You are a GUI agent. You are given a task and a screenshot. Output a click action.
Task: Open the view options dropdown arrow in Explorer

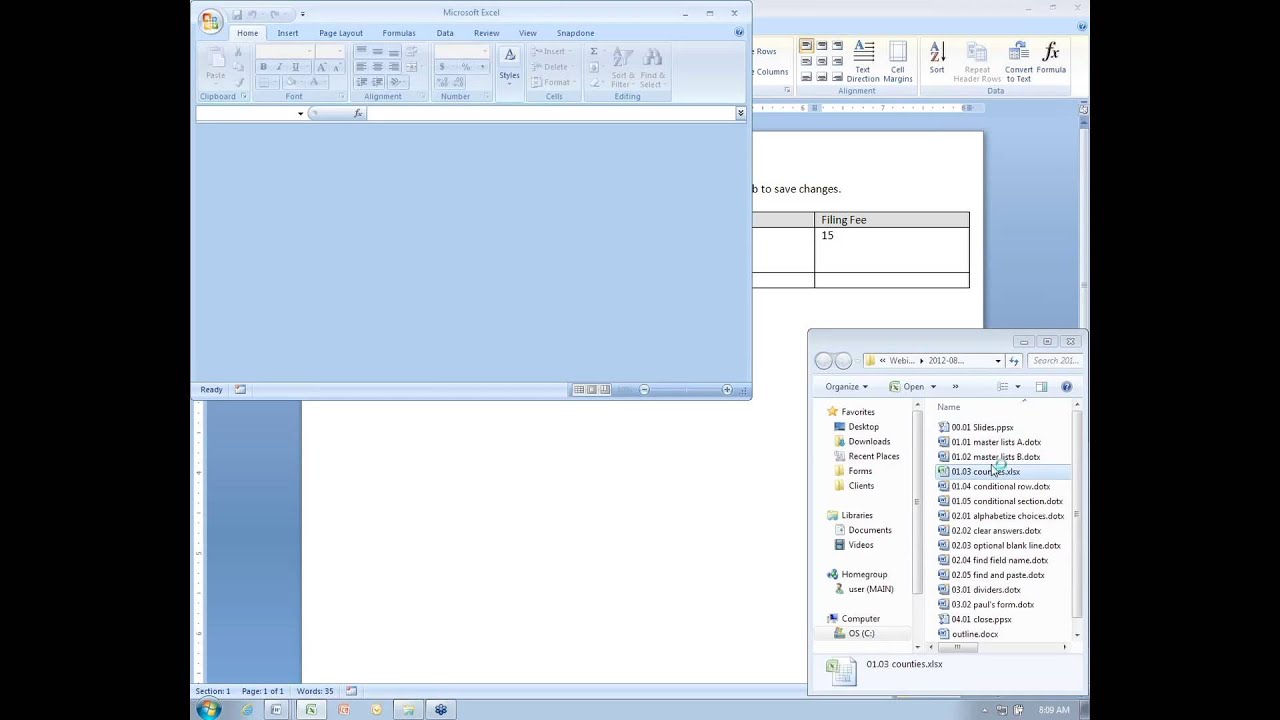1018,387
